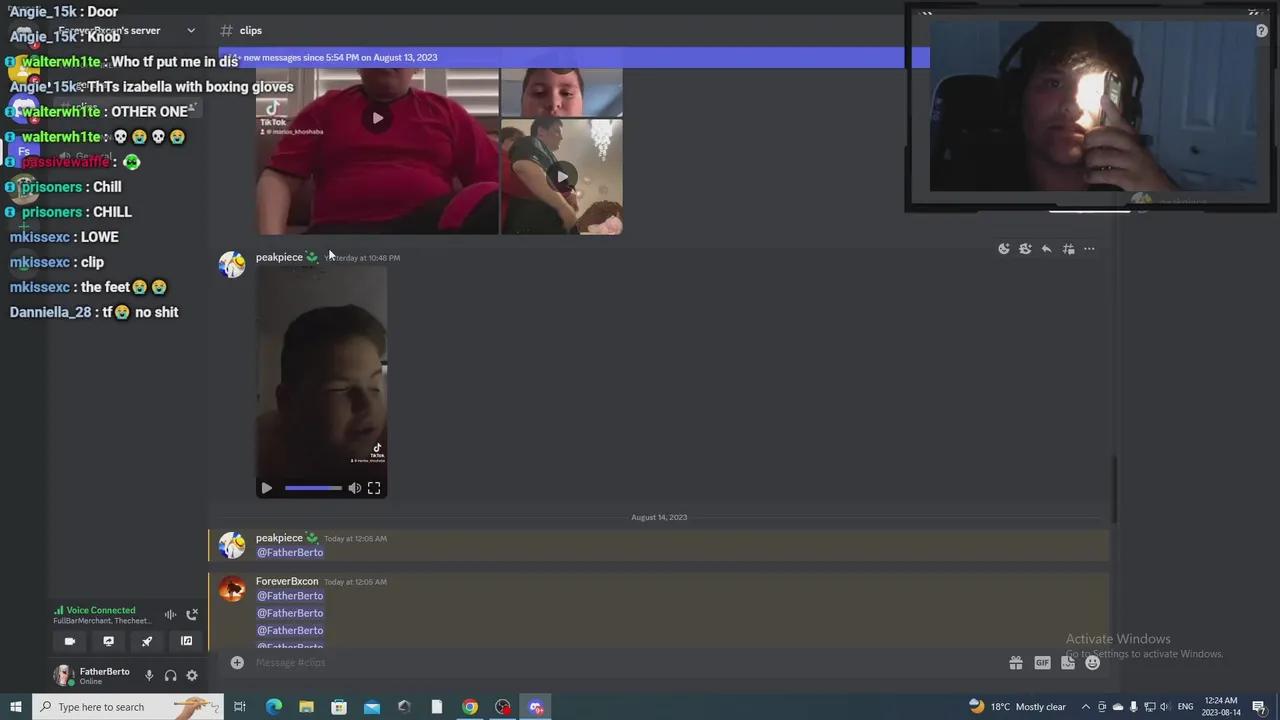Click the TikTok video progress bar

coord(313,487)
